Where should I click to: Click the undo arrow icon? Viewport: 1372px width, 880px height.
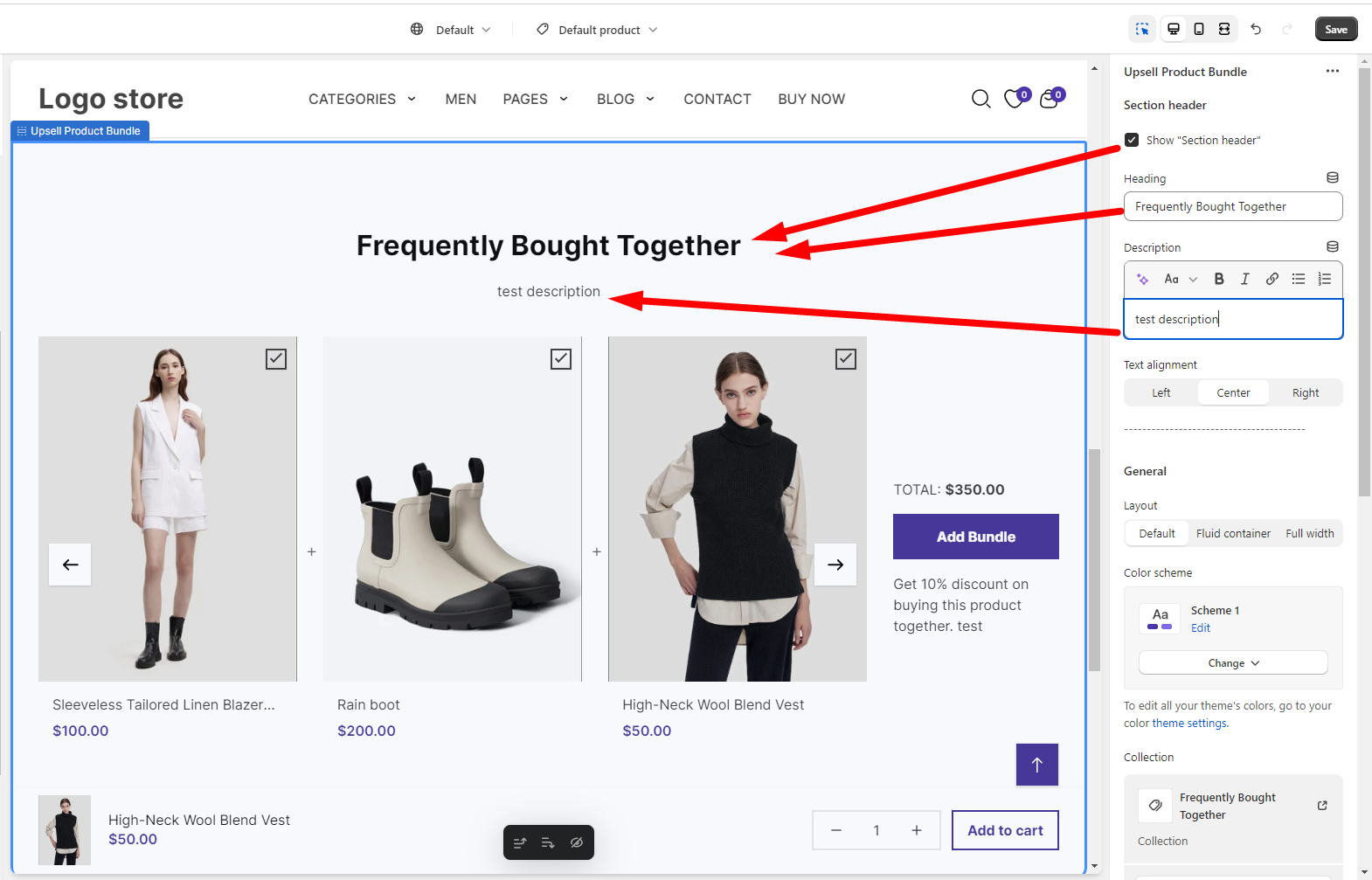click(1256, 29)
